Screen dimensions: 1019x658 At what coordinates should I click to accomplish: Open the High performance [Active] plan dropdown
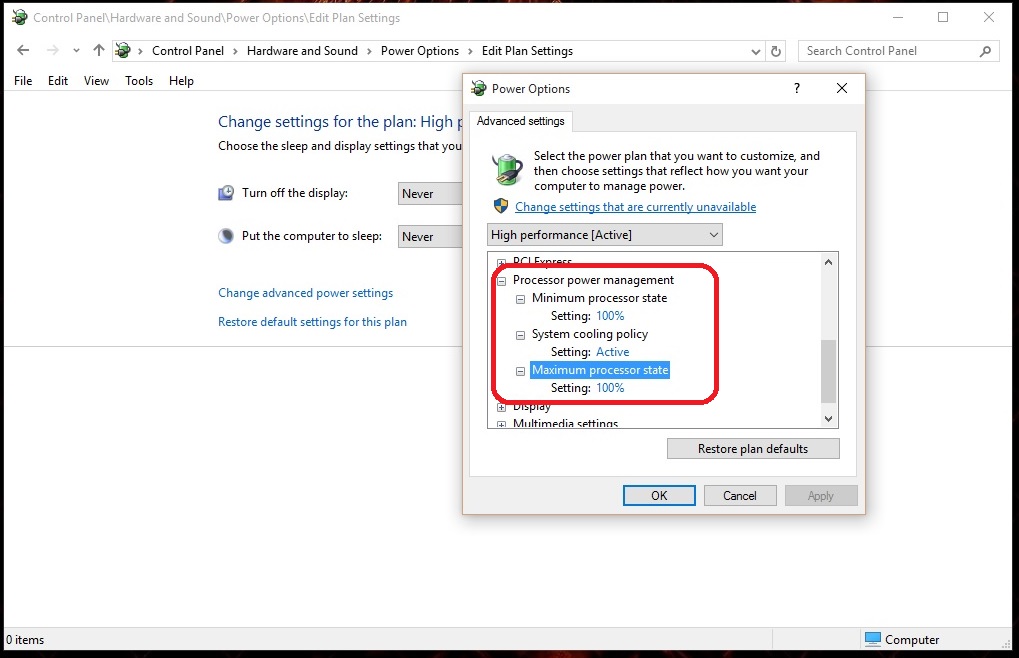point(604,234)
